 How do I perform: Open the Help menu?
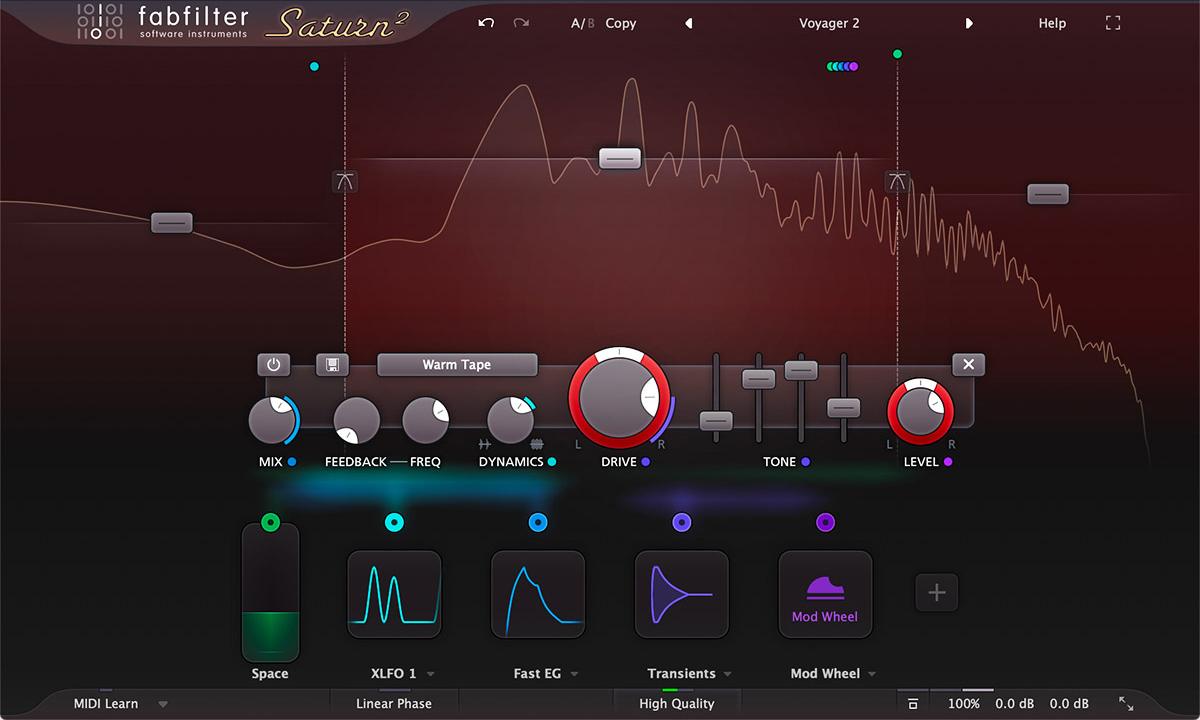tap(1051, 22)
